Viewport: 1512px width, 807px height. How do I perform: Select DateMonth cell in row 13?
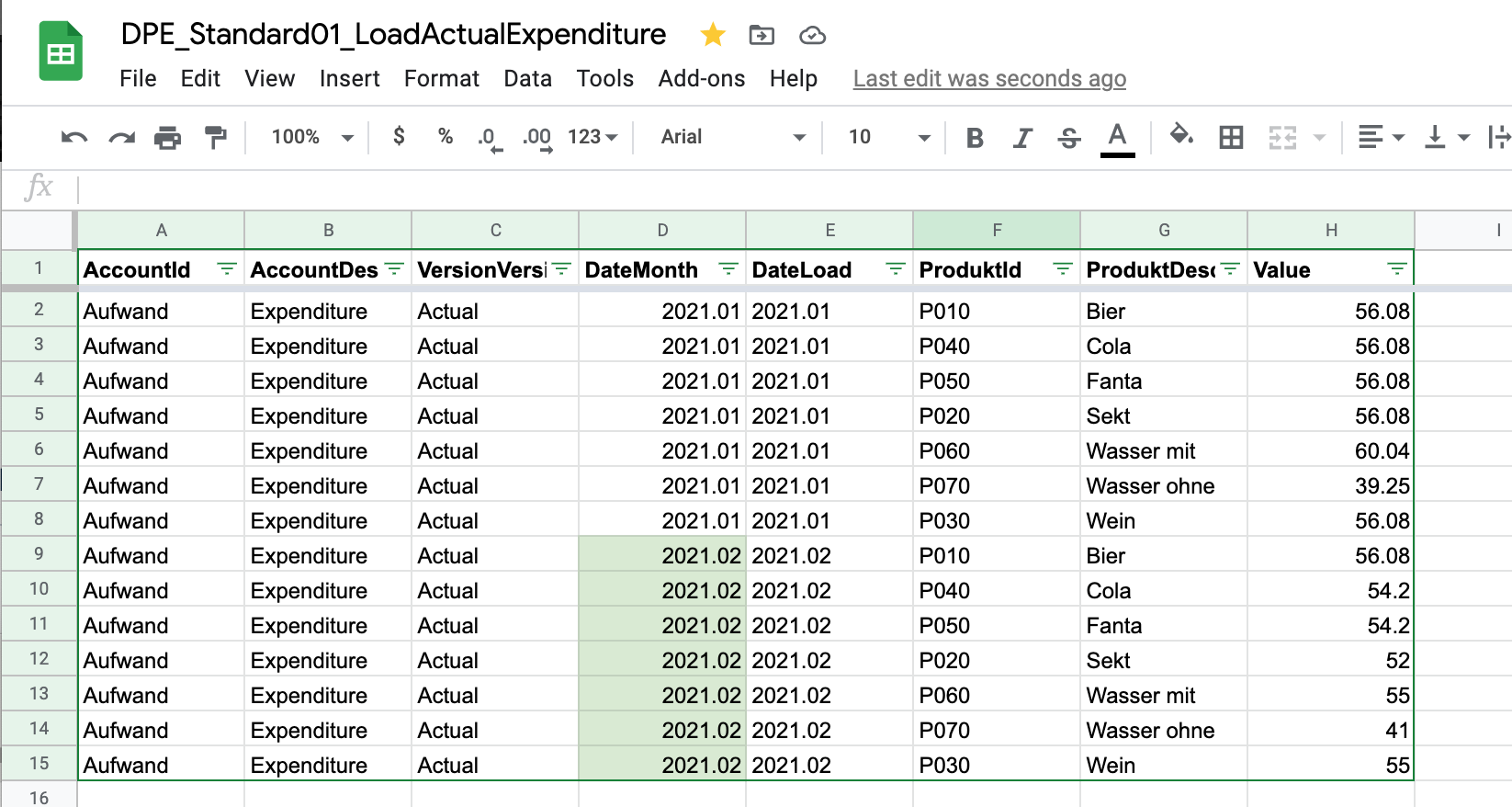coord(662,695)
